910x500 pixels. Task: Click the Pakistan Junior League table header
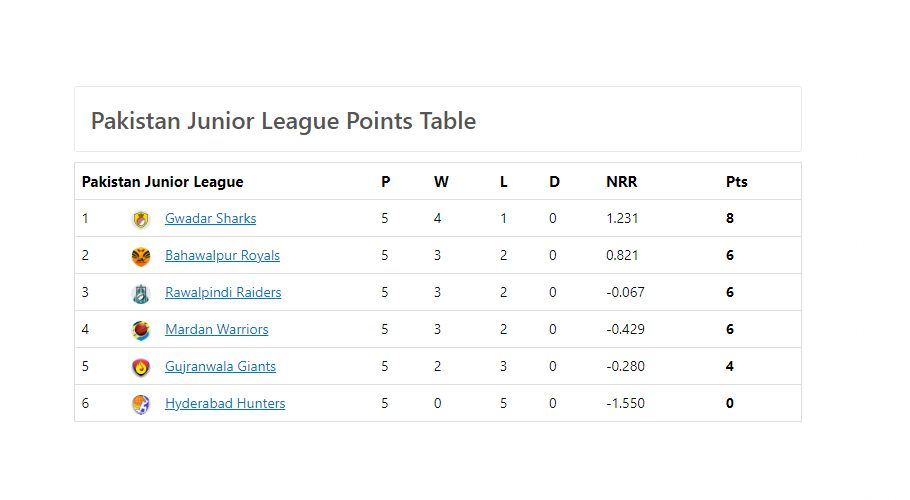pos(162,182)
